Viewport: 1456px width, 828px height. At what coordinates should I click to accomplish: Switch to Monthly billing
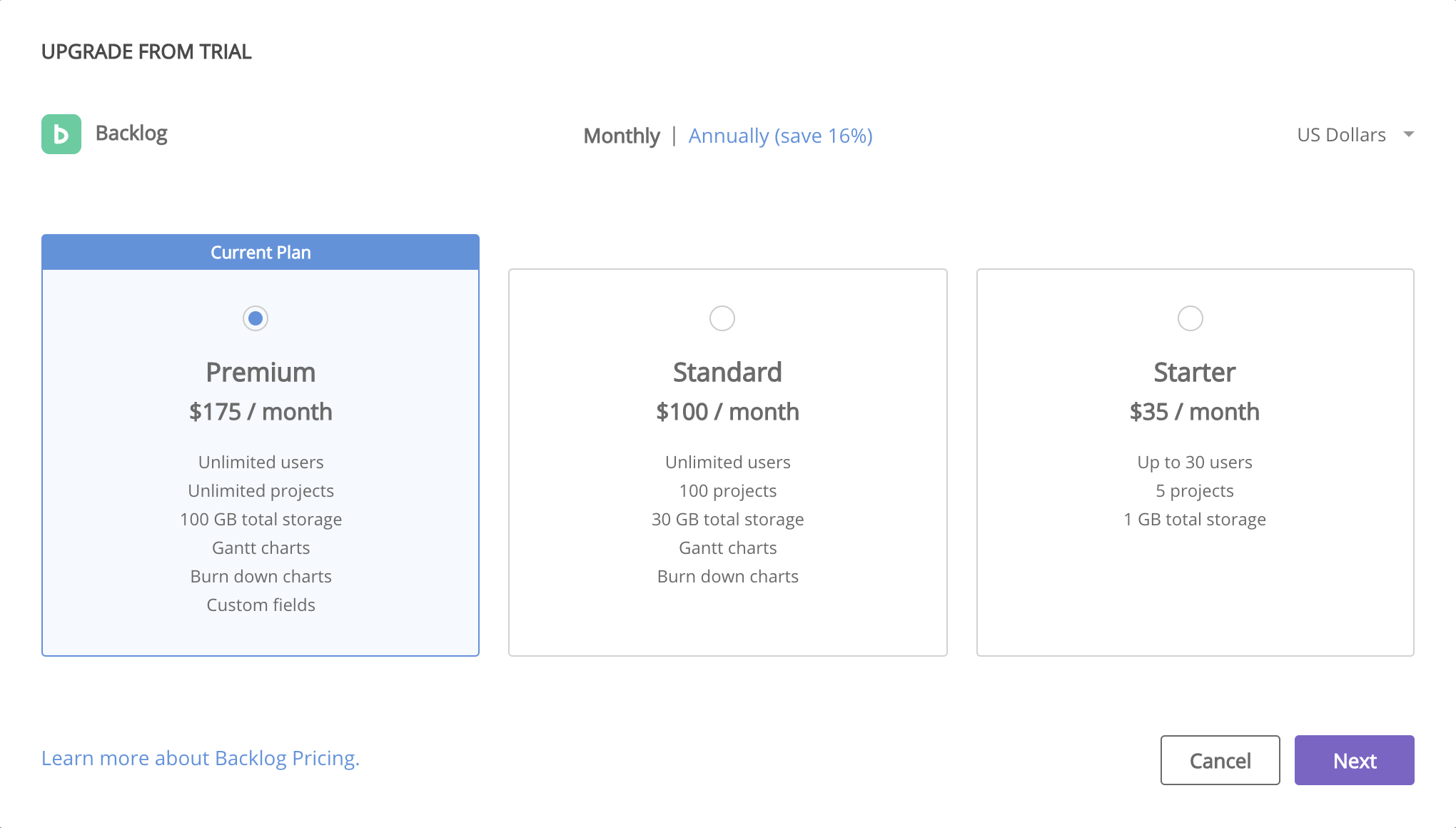coord(622,136)
